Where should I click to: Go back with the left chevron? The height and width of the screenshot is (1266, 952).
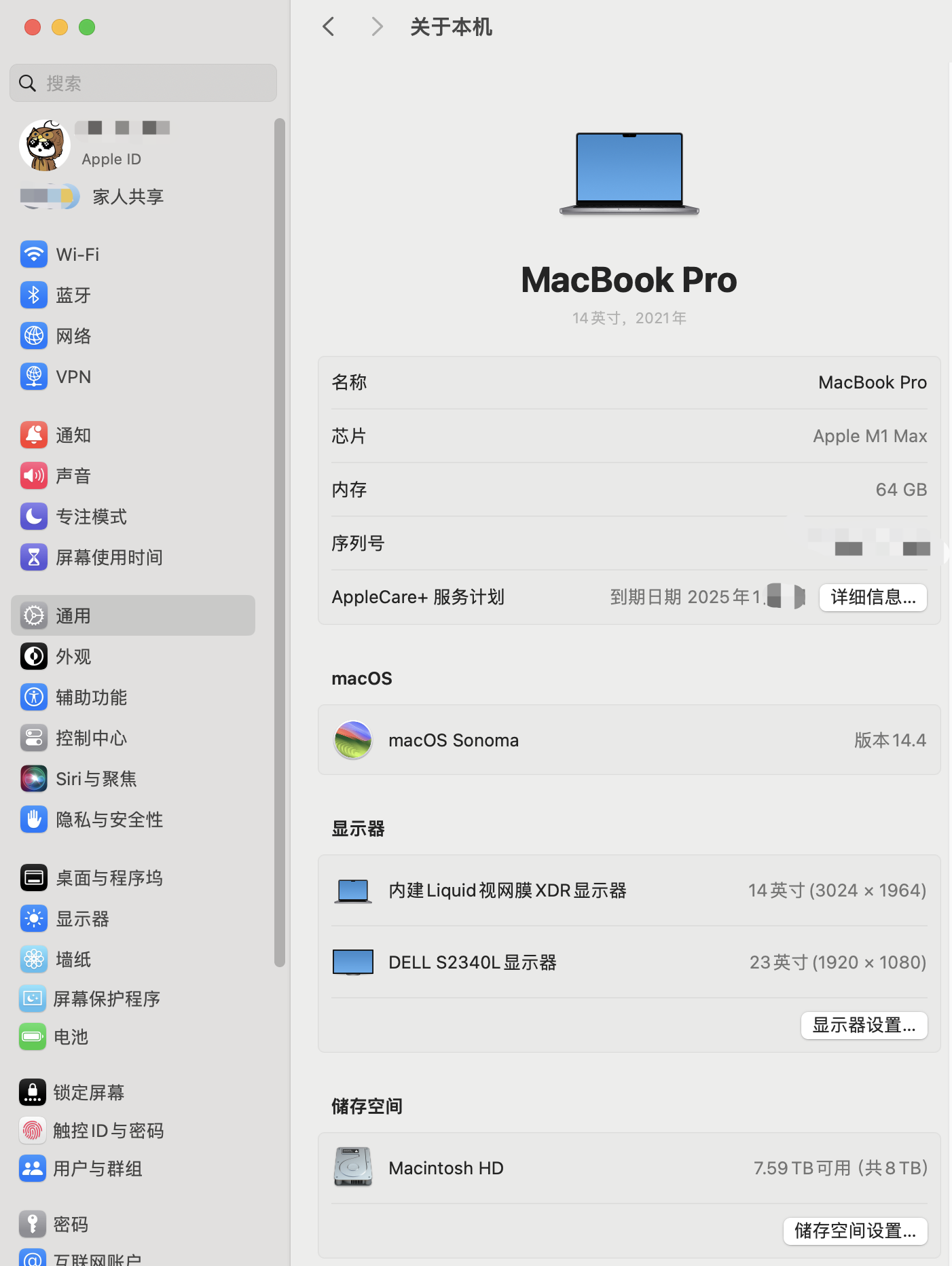click(x=329, y=27)
